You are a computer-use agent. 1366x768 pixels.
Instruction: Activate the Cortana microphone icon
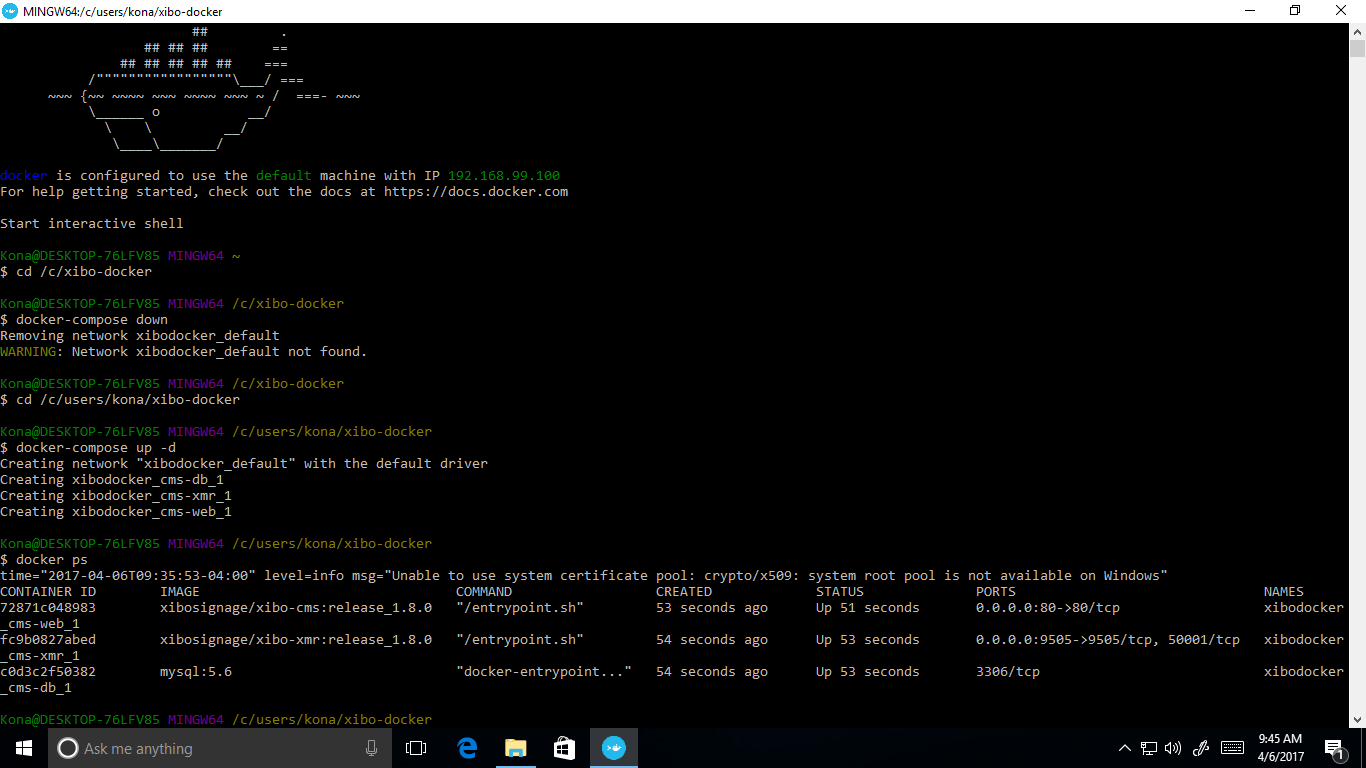coord(371,748)
